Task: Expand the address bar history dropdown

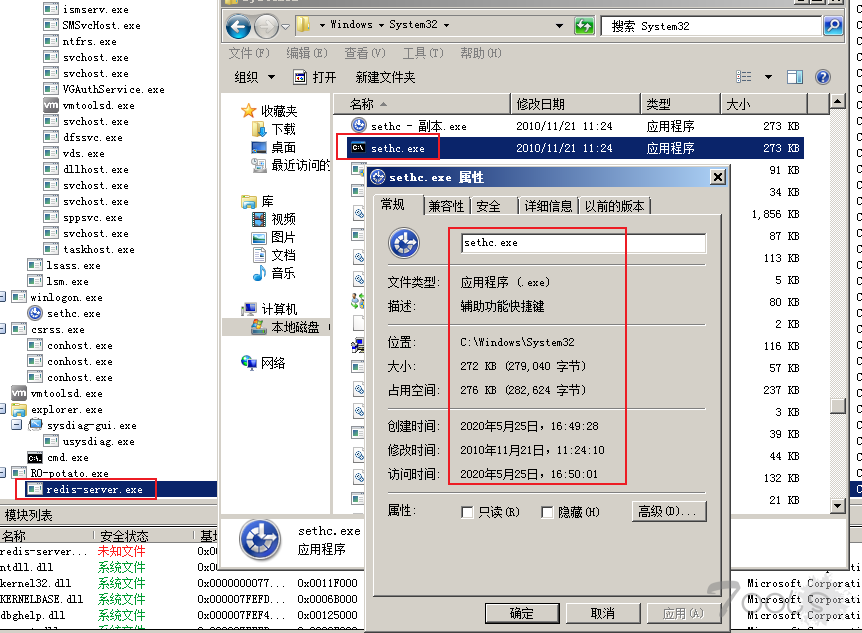Action: pos(559,25)
